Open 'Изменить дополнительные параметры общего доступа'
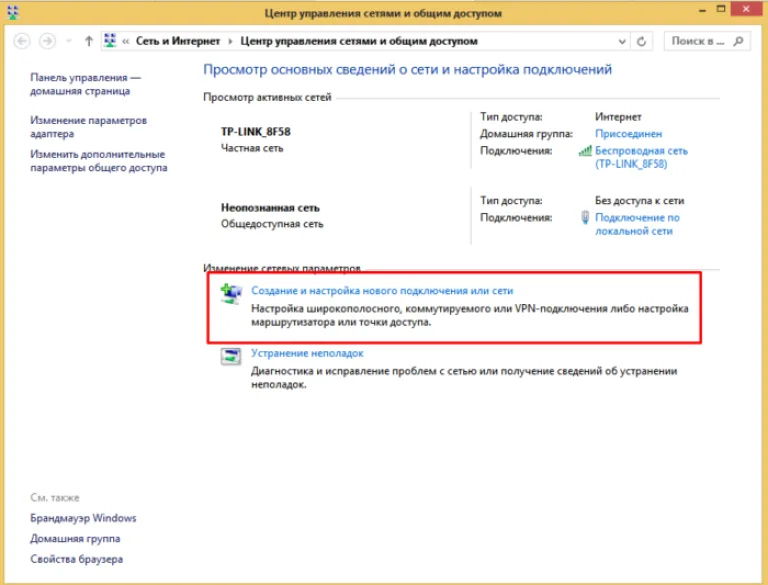 click(99, 161)
